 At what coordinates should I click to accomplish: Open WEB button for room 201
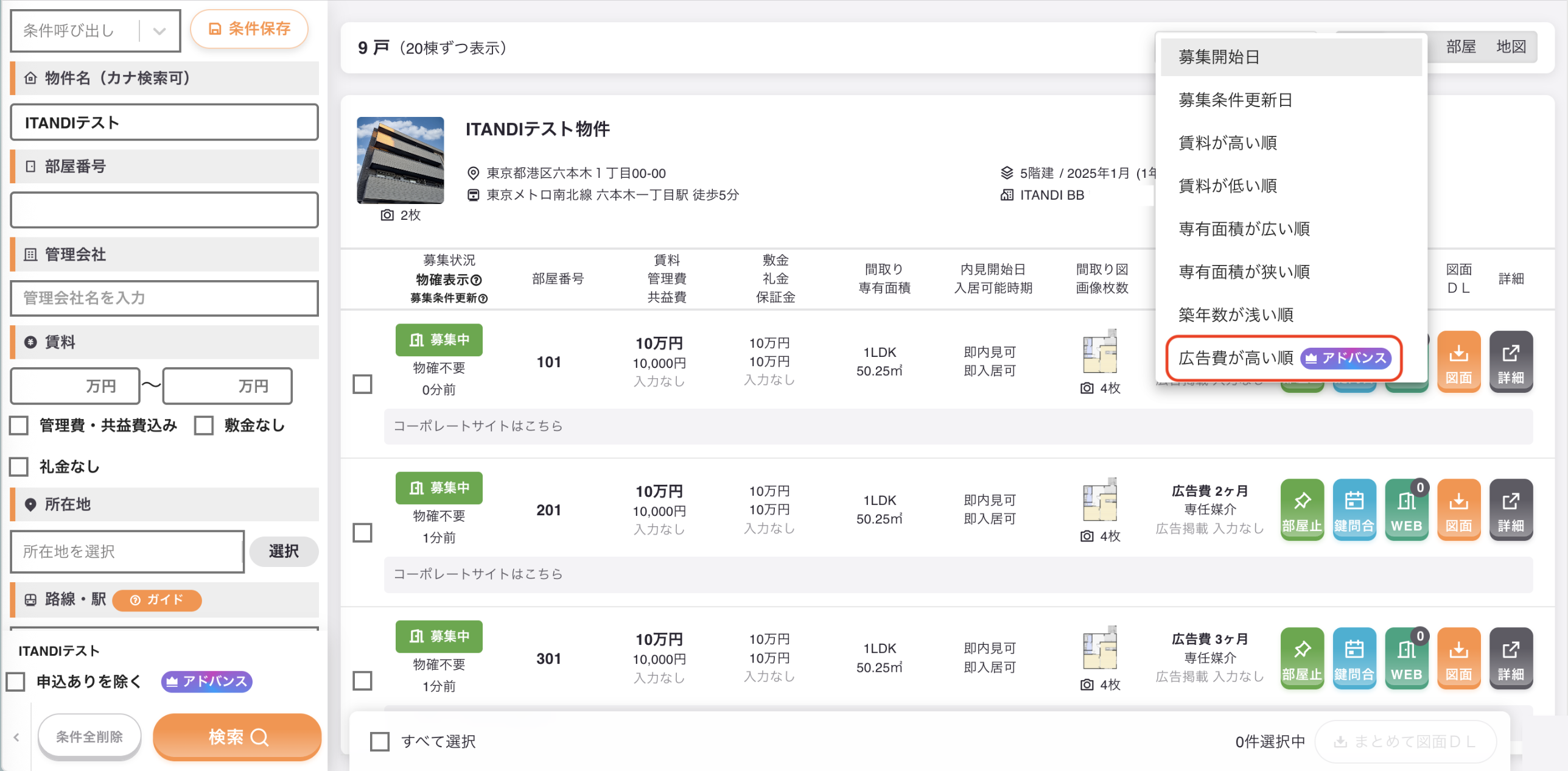1406,509
